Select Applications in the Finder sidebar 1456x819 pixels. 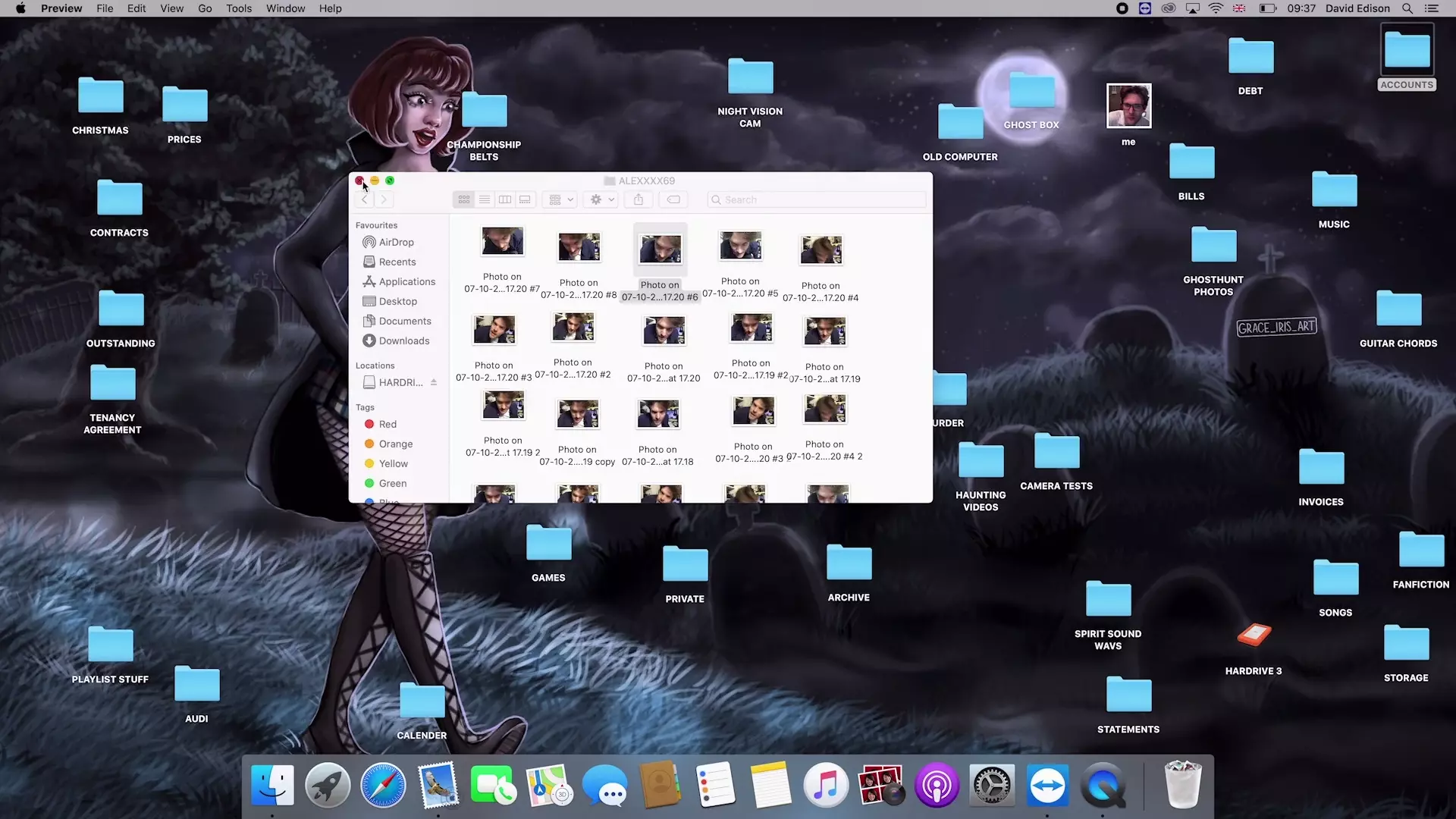pos(398,281)
